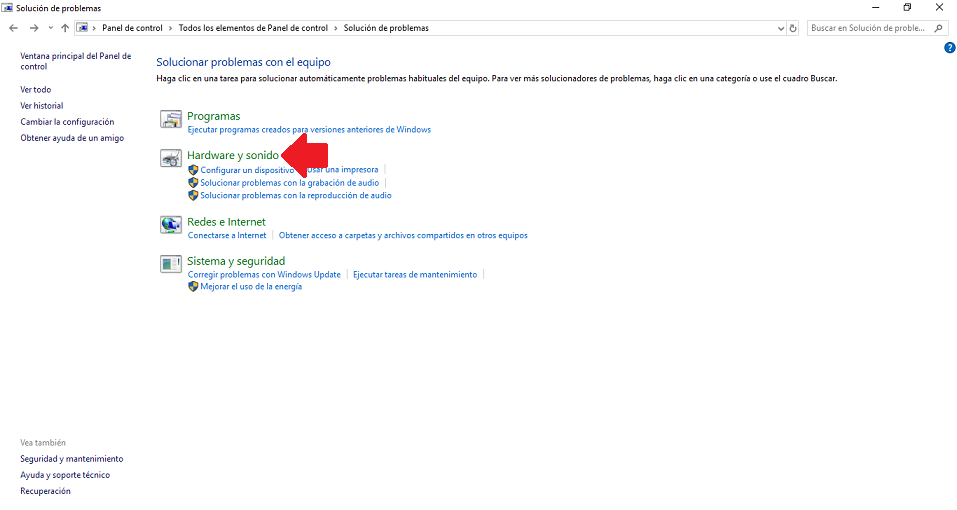This screenshot has height=510, width=957.
Task: Open Solucionar problemas con la grabación de audio
Action: click(290, 182)
